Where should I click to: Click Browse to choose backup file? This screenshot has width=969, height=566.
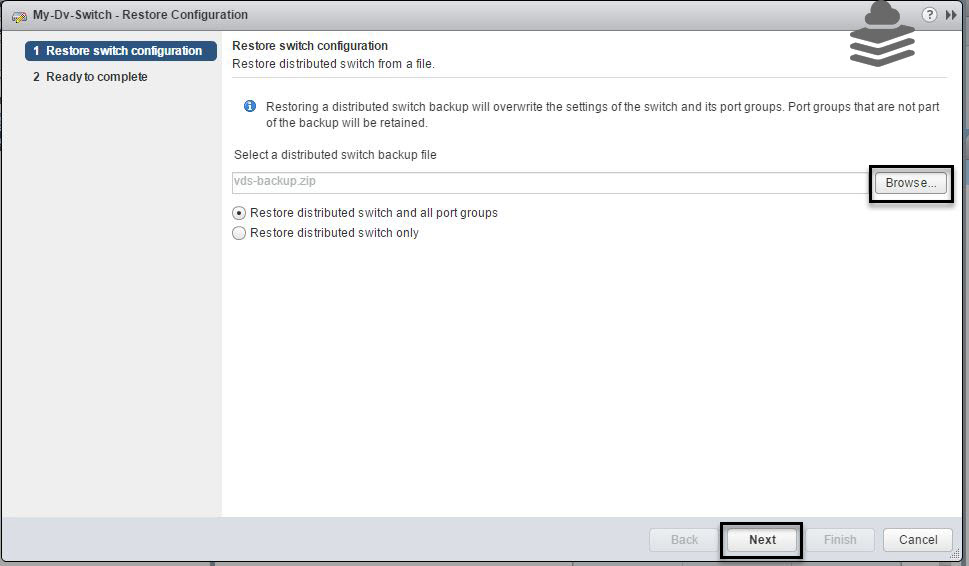coord(910,183)
